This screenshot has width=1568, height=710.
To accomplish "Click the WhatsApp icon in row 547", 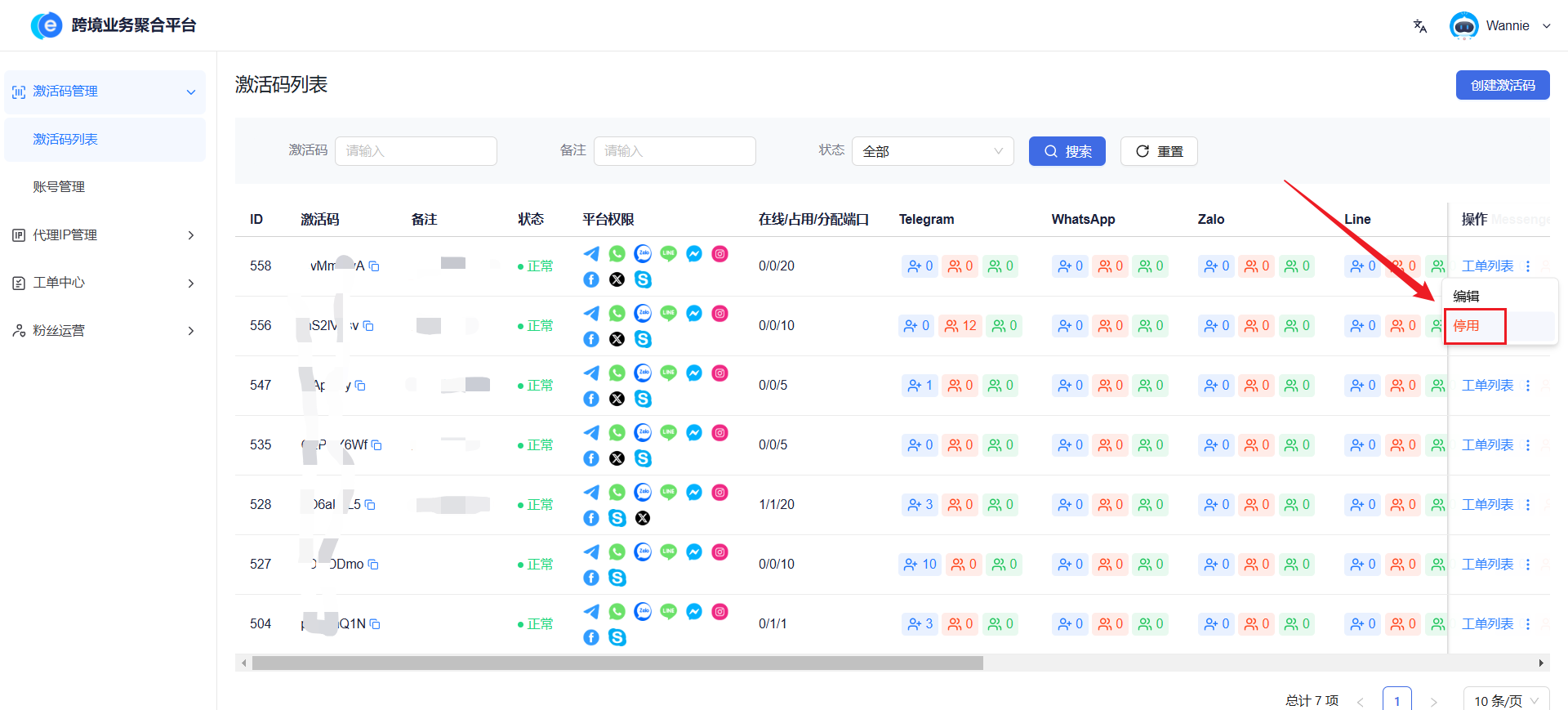I will (617, 373).
